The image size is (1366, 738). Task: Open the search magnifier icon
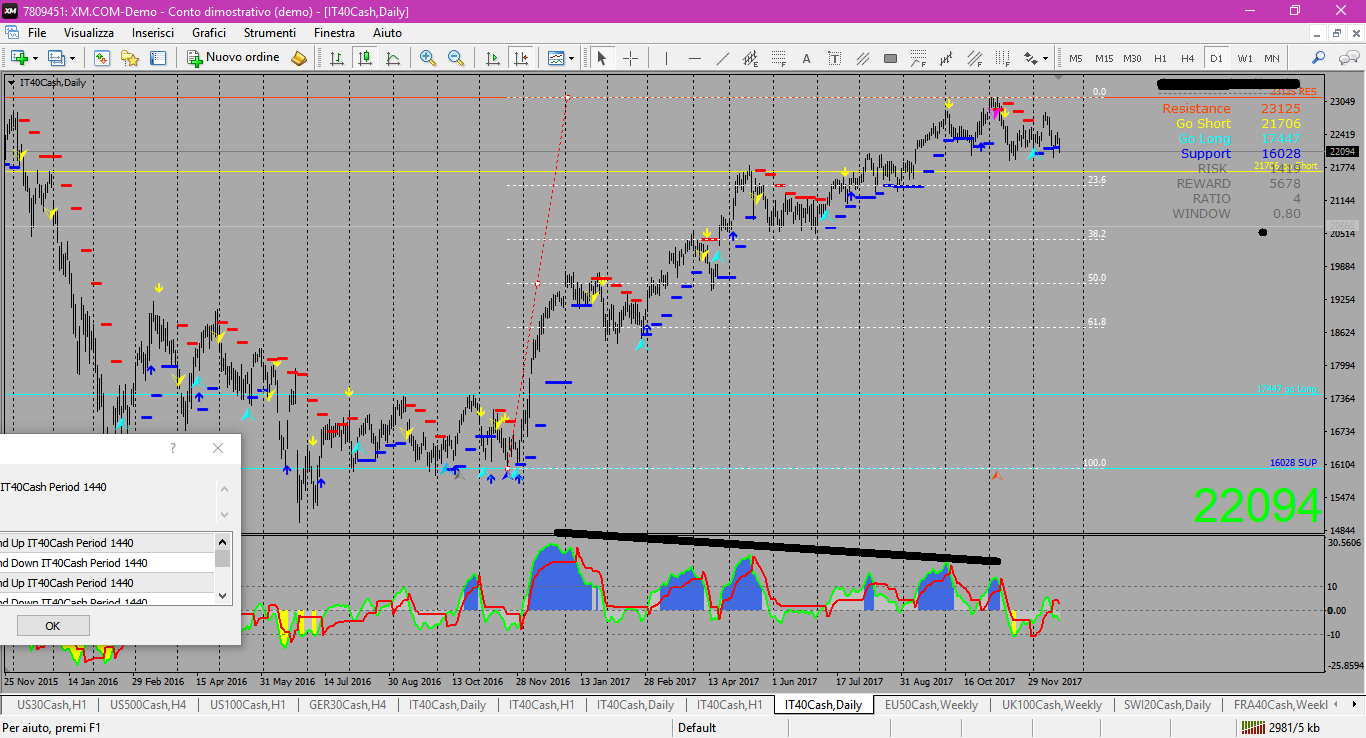tap(1319, 58)
